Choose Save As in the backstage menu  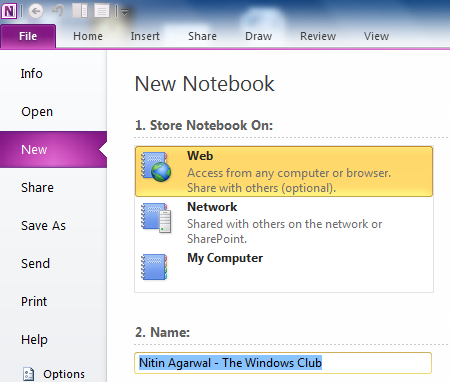tap(43, 226)
